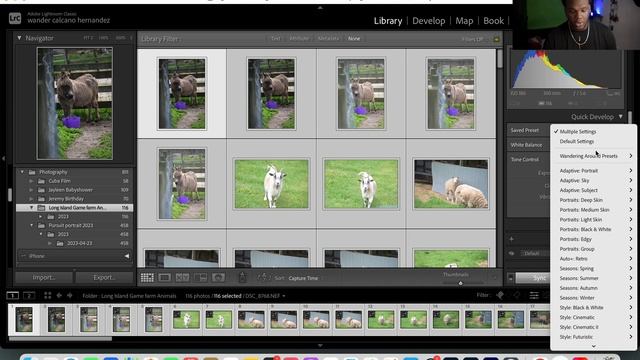The image size is (640, 360).
Task: Click plus icon in right panel
Action: [x=511, y=239]
